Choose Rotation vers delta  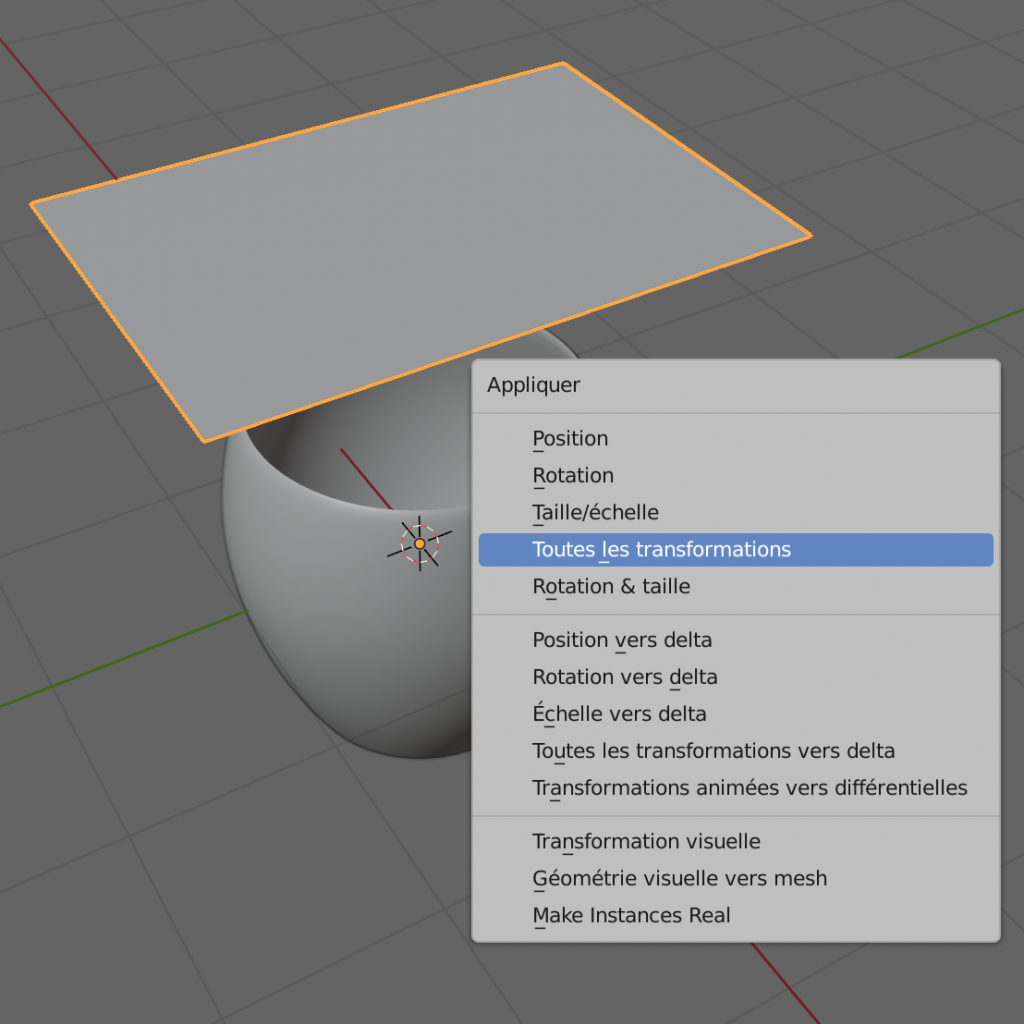625,677
